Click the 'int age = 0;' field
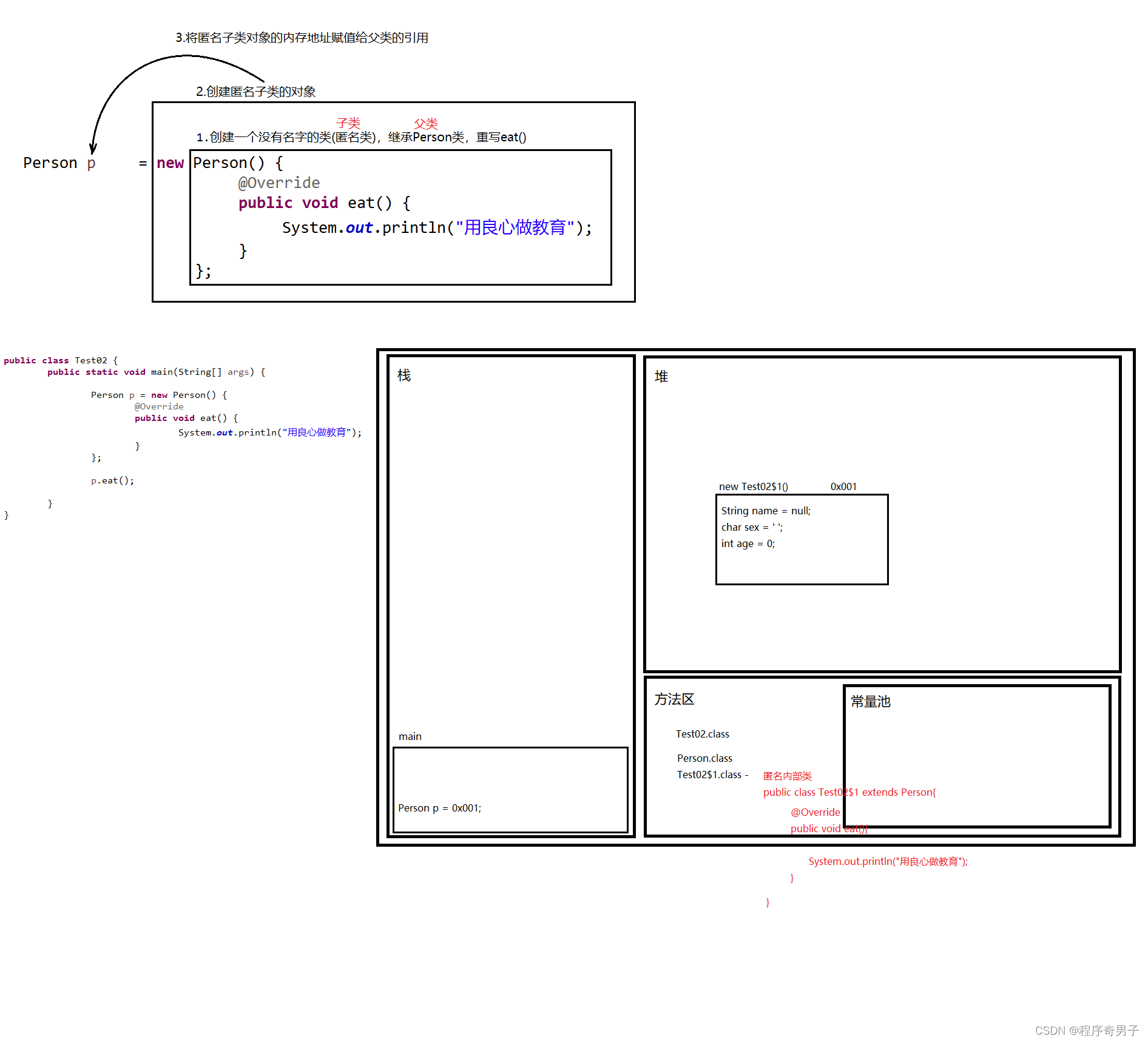 click(748, 543)
